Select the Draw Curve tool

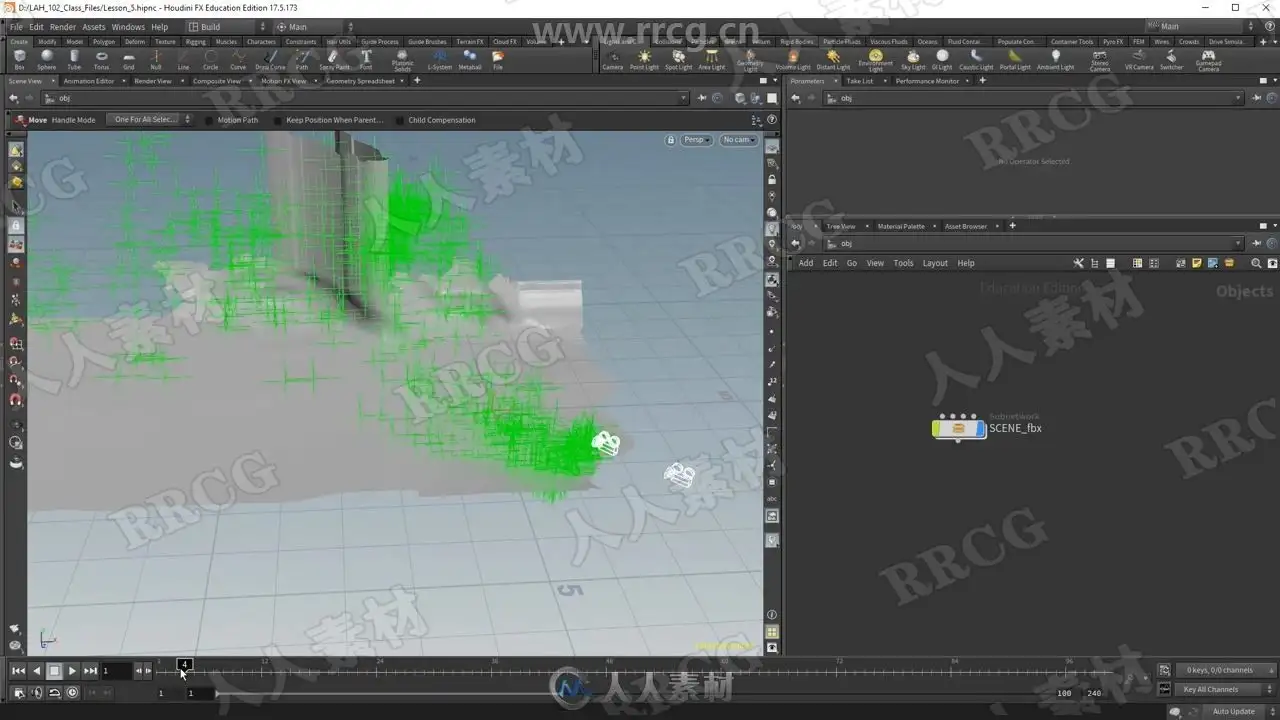[x=270, y=60]
